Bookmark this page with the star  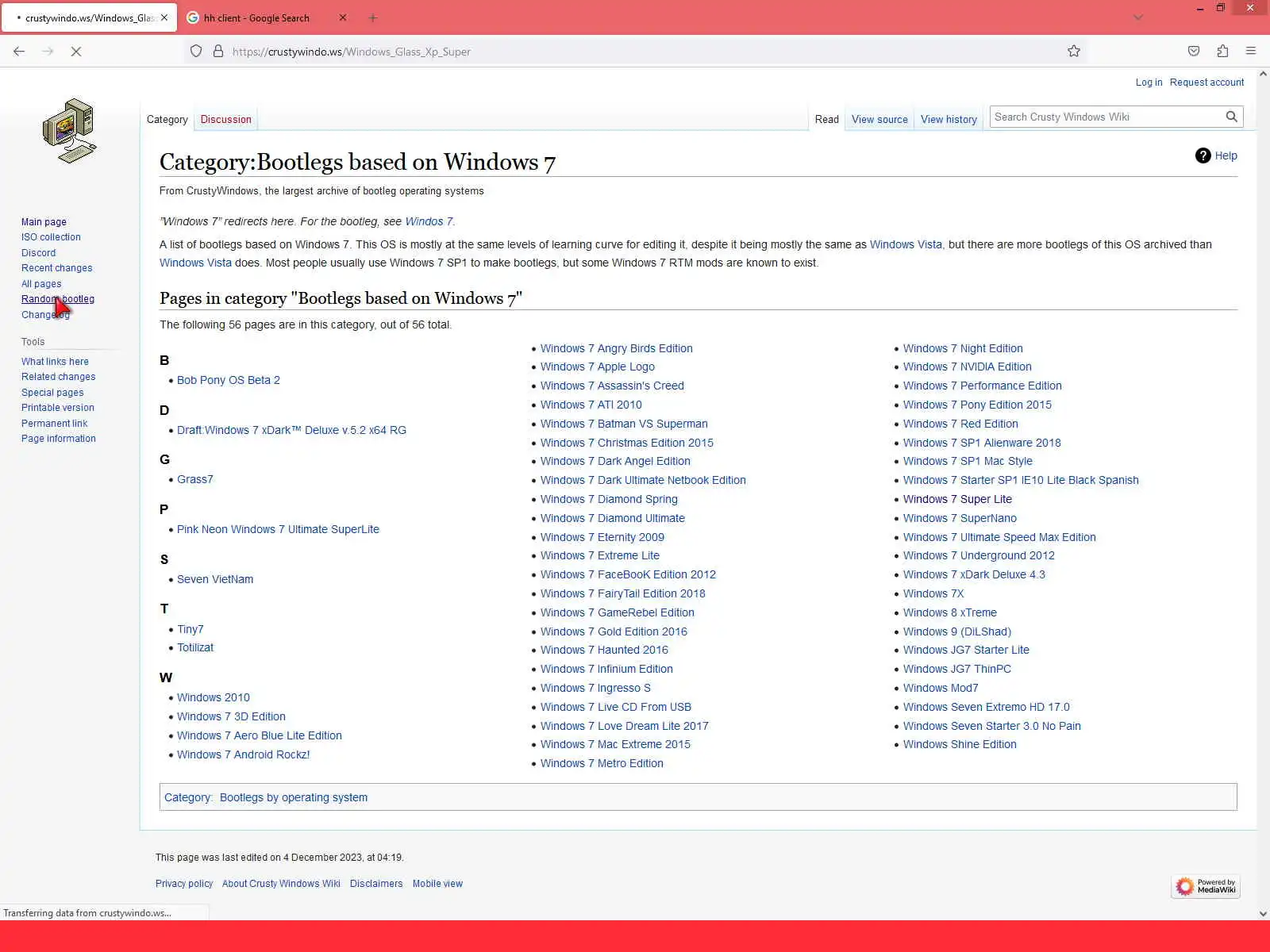point(1074,52)
